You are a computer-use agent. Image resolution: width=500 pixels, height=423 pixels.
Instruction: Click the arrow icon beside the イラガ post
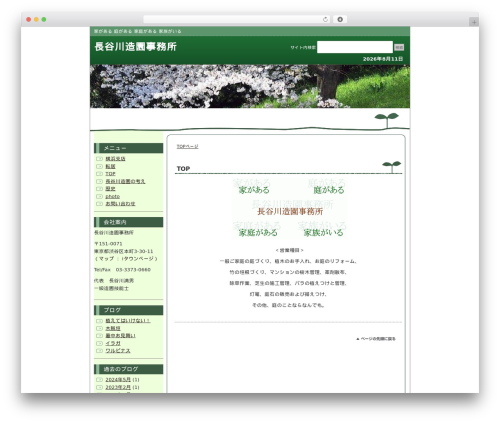(99, 343)
